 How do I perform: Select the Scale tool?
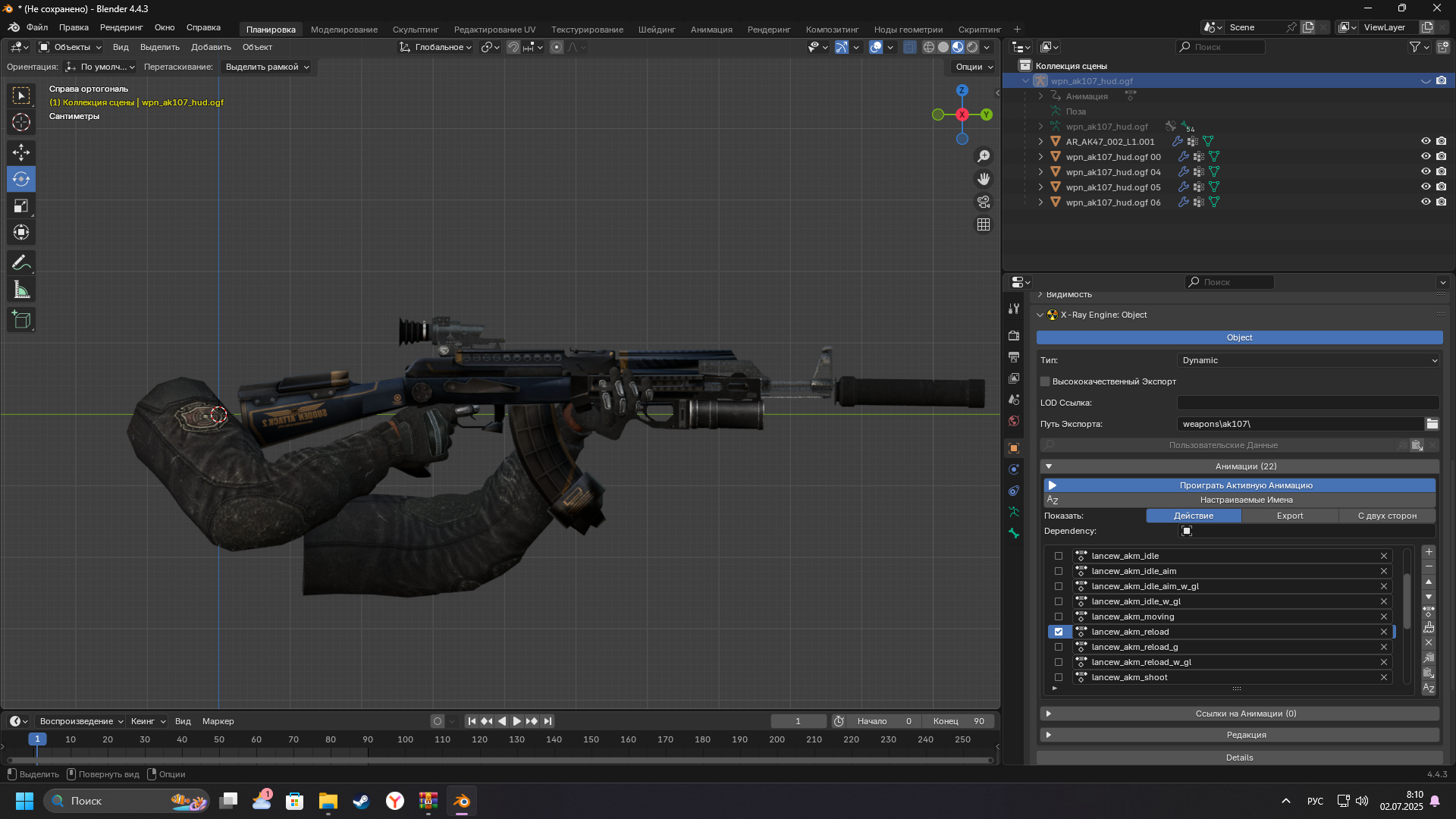(21, 206)
